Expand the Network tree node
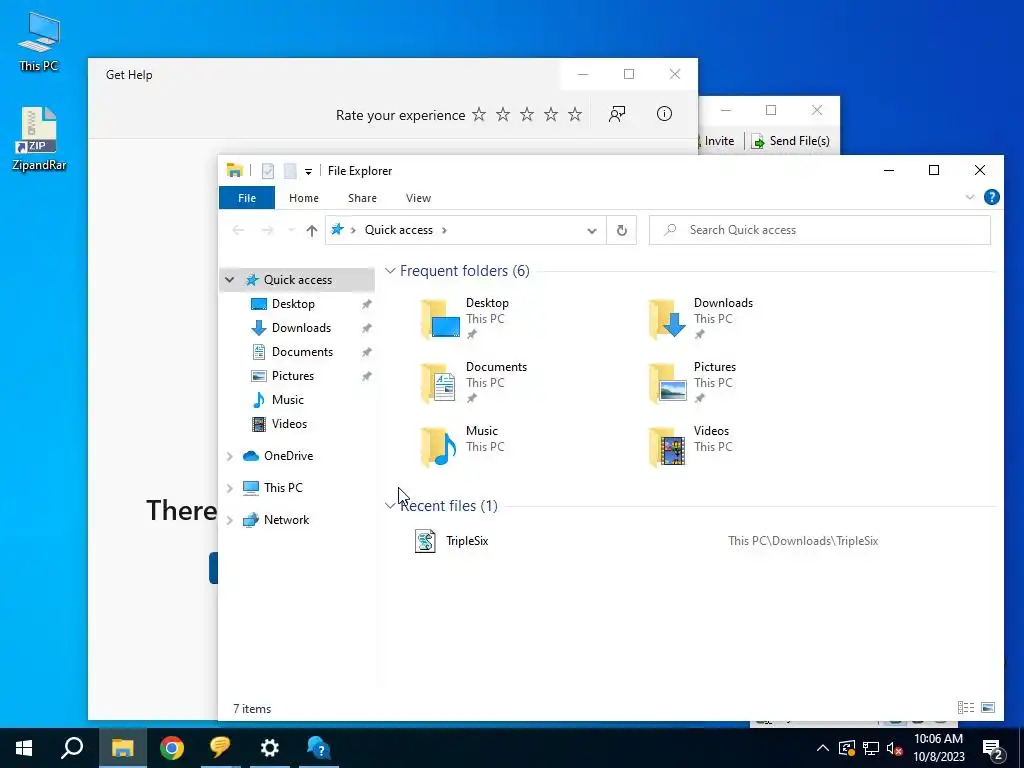1024x768 pixels. pyautogui.click(x=230, y=520)
